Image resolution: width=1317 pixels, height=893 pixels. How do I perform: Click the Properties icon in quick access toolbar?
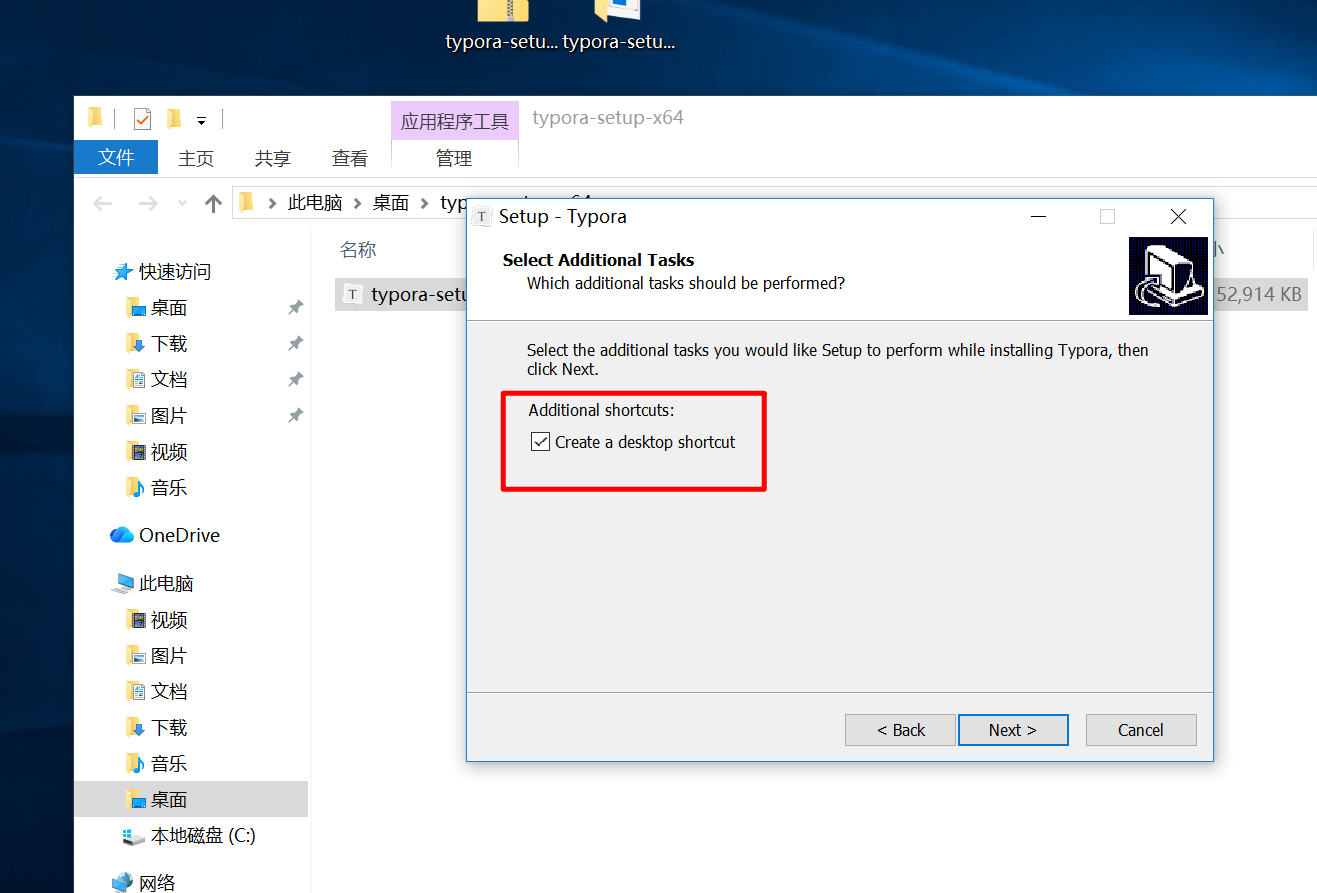coord(142,119)
